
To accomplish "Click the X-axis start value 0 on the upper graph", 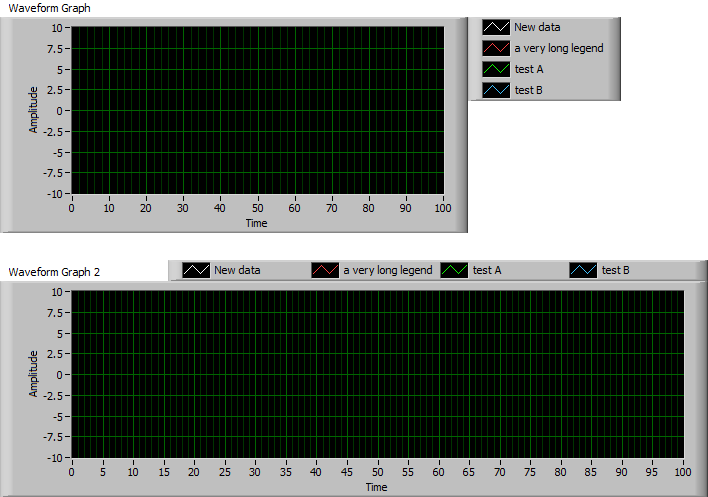I will 71,208.
